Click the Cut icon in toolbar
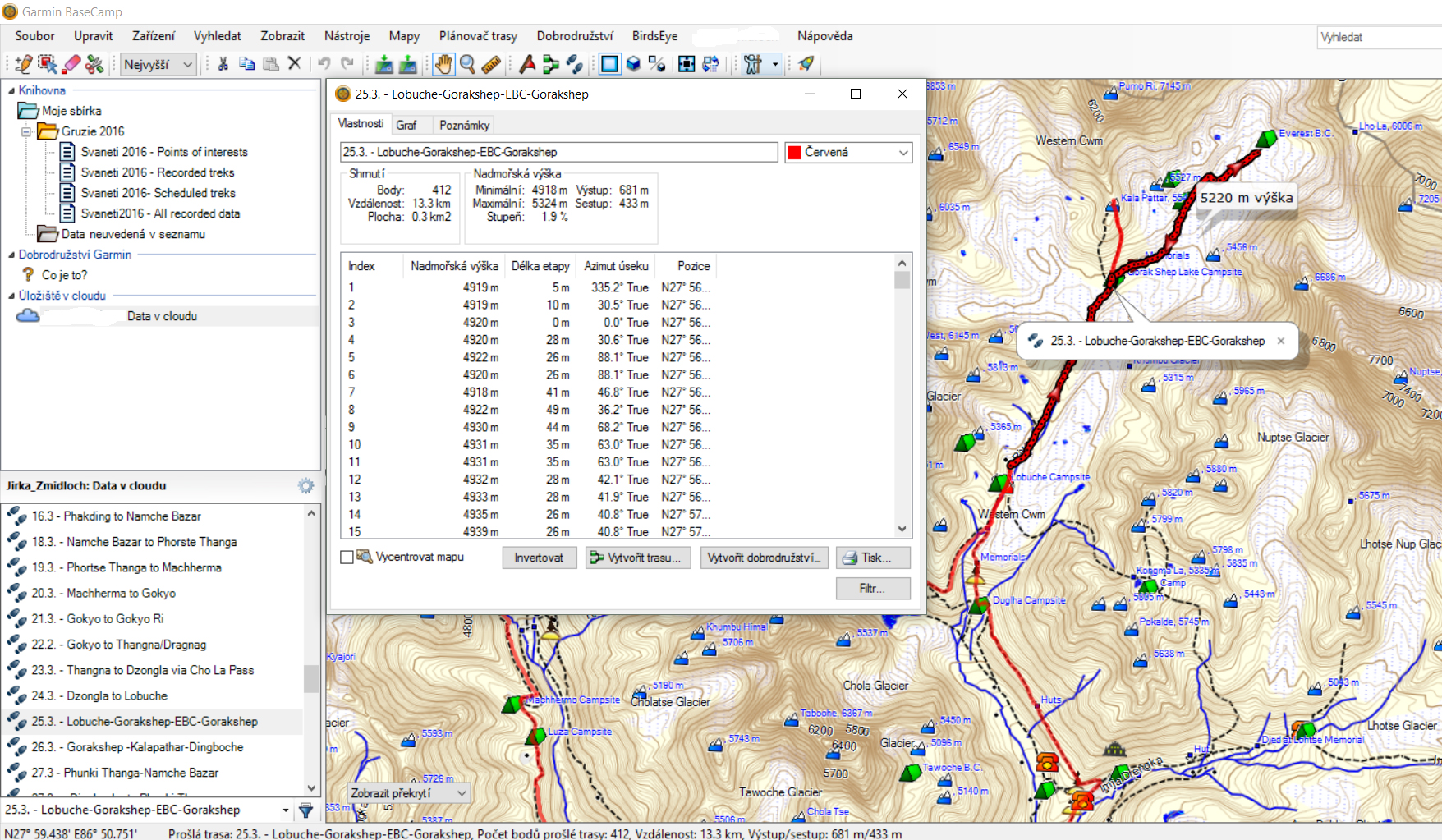 tap(223, 63)
